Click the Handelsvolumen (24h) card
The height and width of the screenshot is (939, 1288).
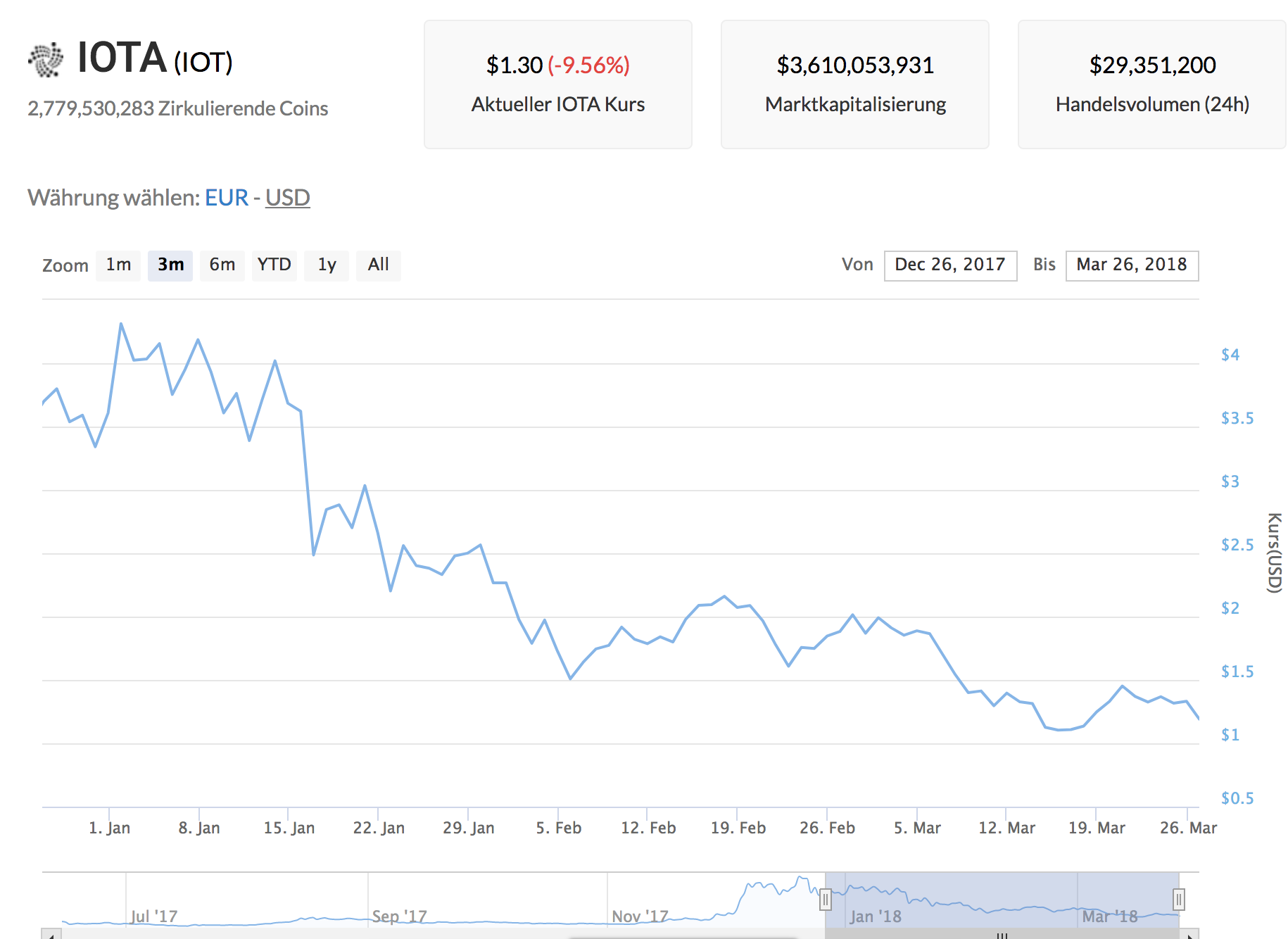click(x=1152, y=84)
